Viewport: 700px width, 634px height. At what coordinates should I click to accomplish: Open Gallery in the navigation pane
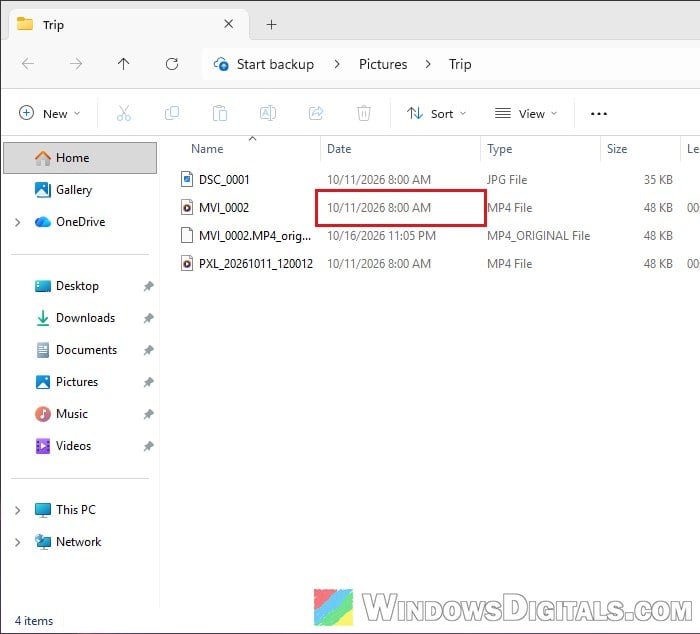[74, 190]
